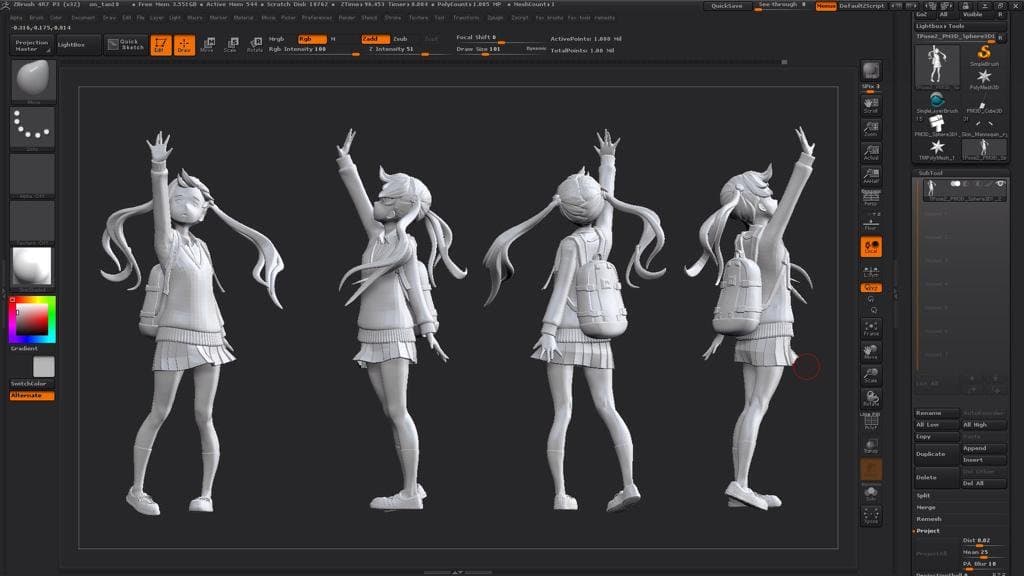Toggle Edit mode button
The image size is (1024, 576).
click(x=160, y=45)
